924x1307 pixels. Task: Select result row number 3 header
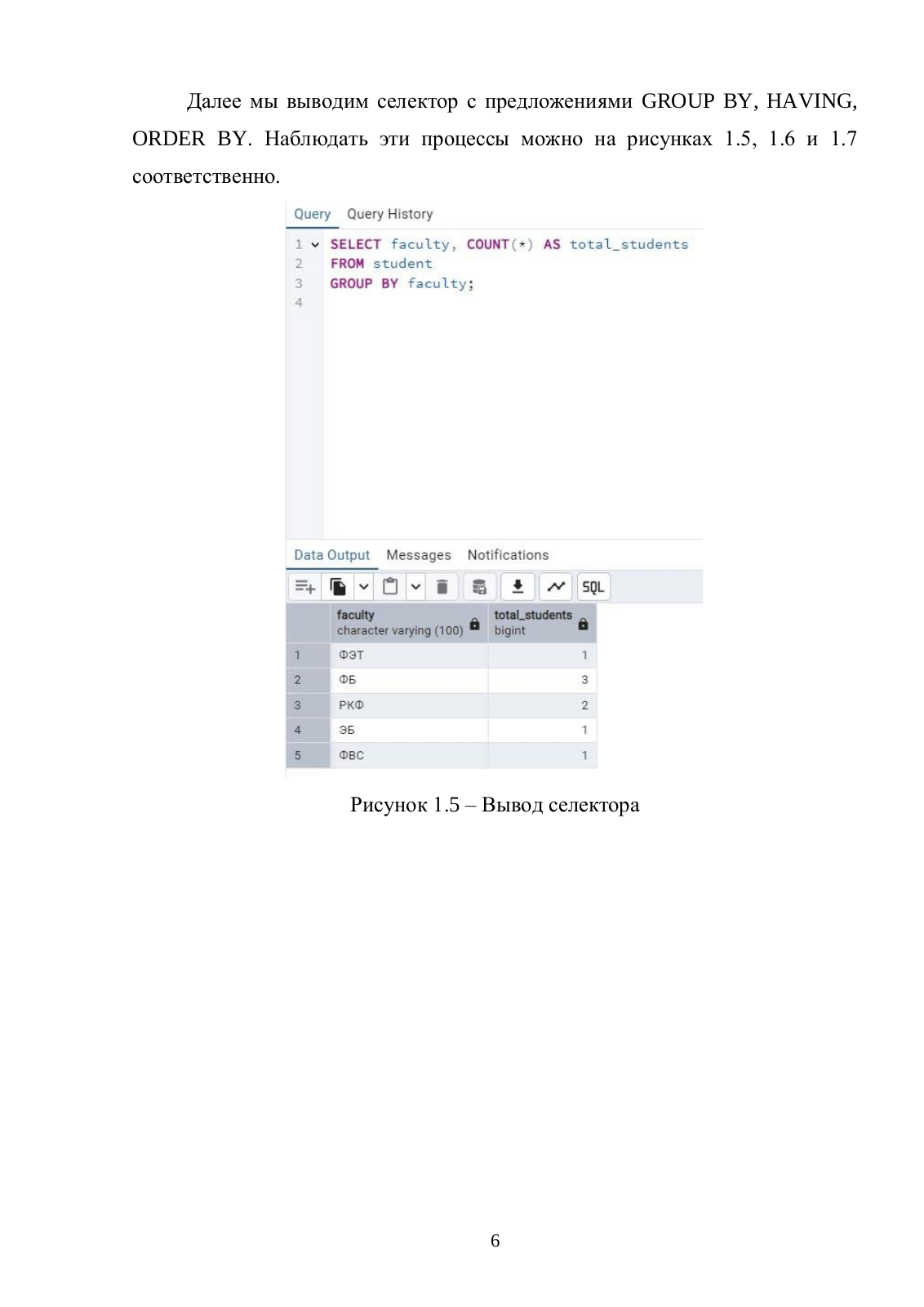pyautogui.click(x=309, y=705)
